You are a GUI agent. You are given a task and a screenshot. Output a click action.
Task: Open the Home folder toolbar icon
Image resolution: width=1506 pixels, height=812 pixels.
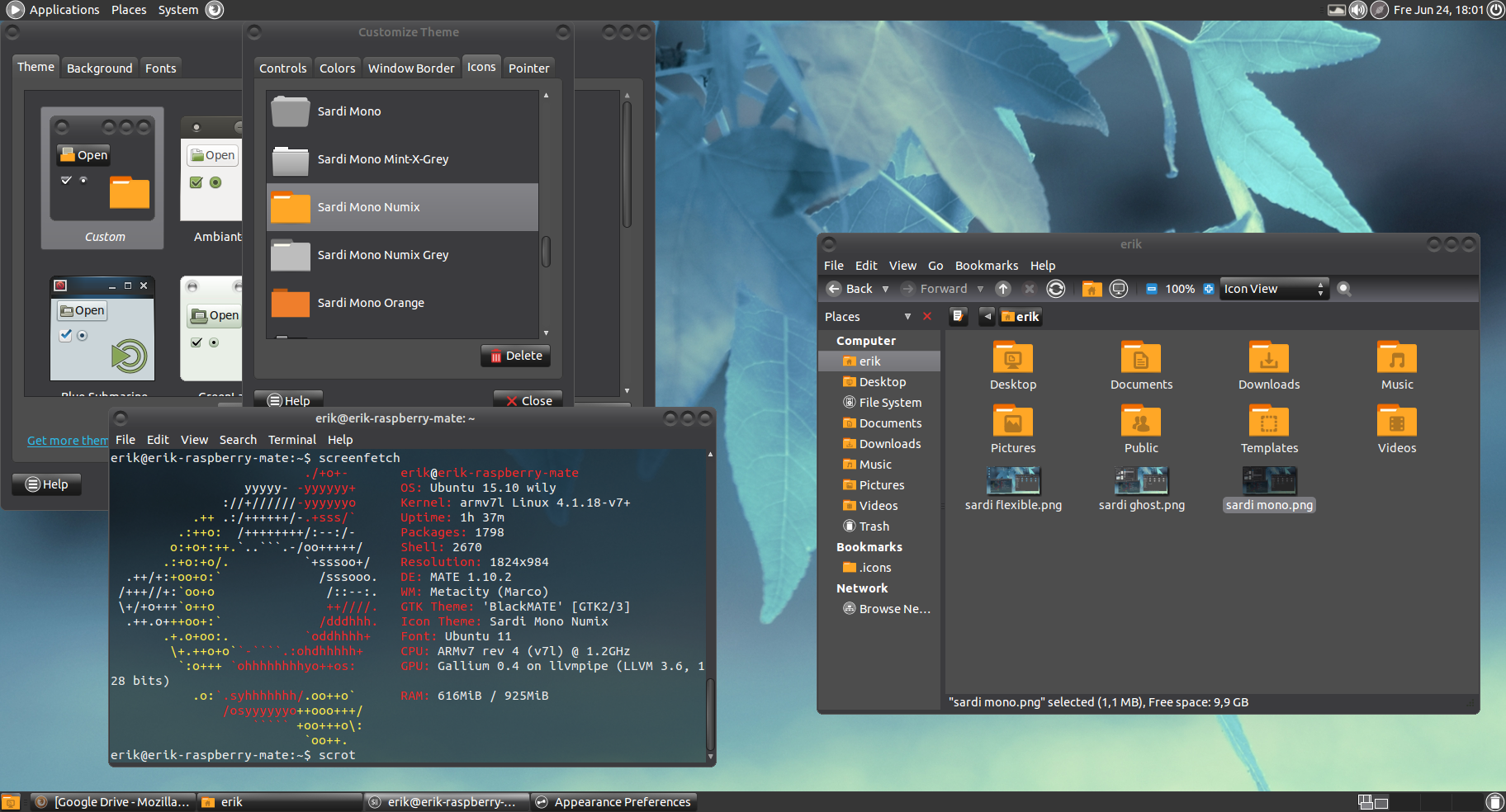click(x=1092, y=289)
